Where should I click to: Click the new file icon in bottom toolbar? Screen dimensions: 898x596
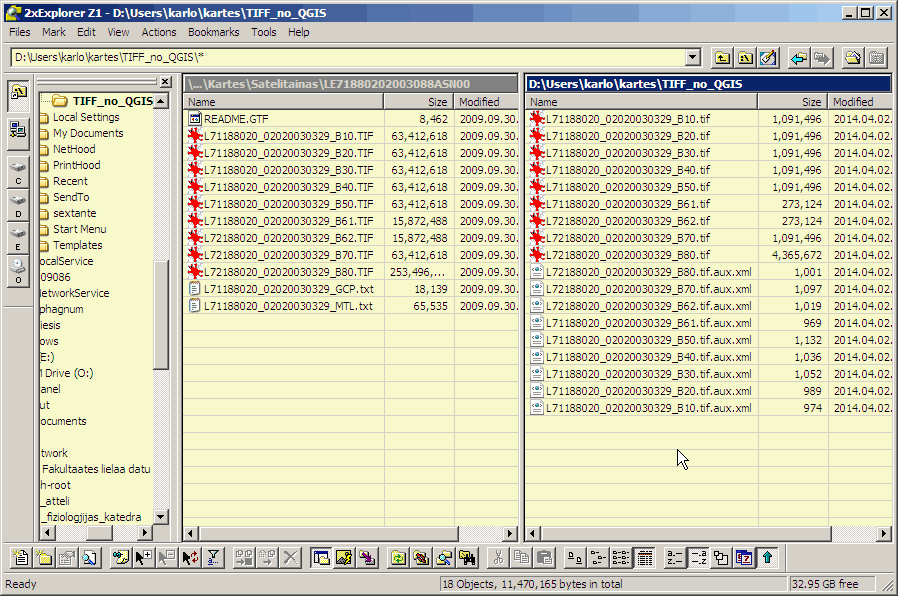pyautogui.click(x=21, y=558)
